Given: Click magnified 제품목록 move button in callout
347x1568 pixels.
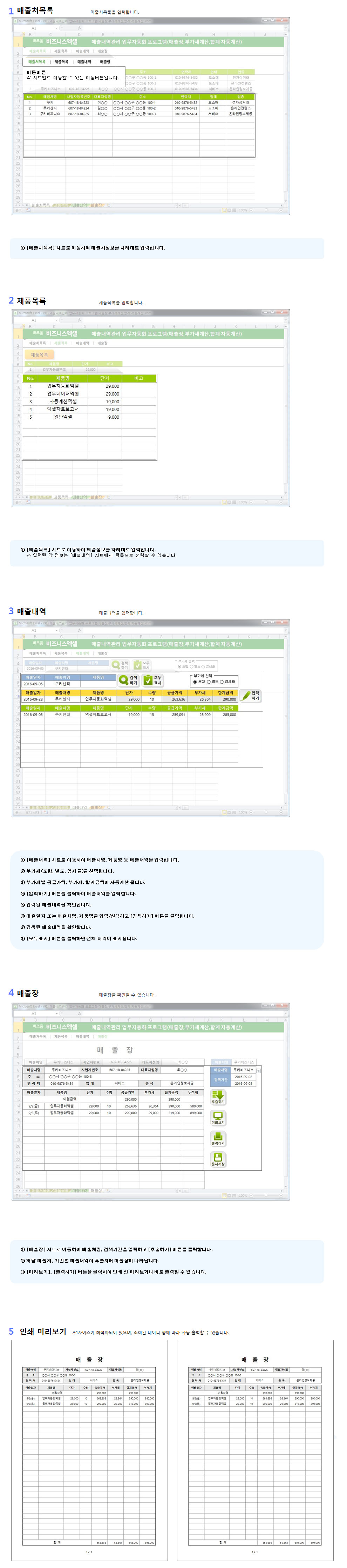Looking at the screenshot, I should [61, 62].
